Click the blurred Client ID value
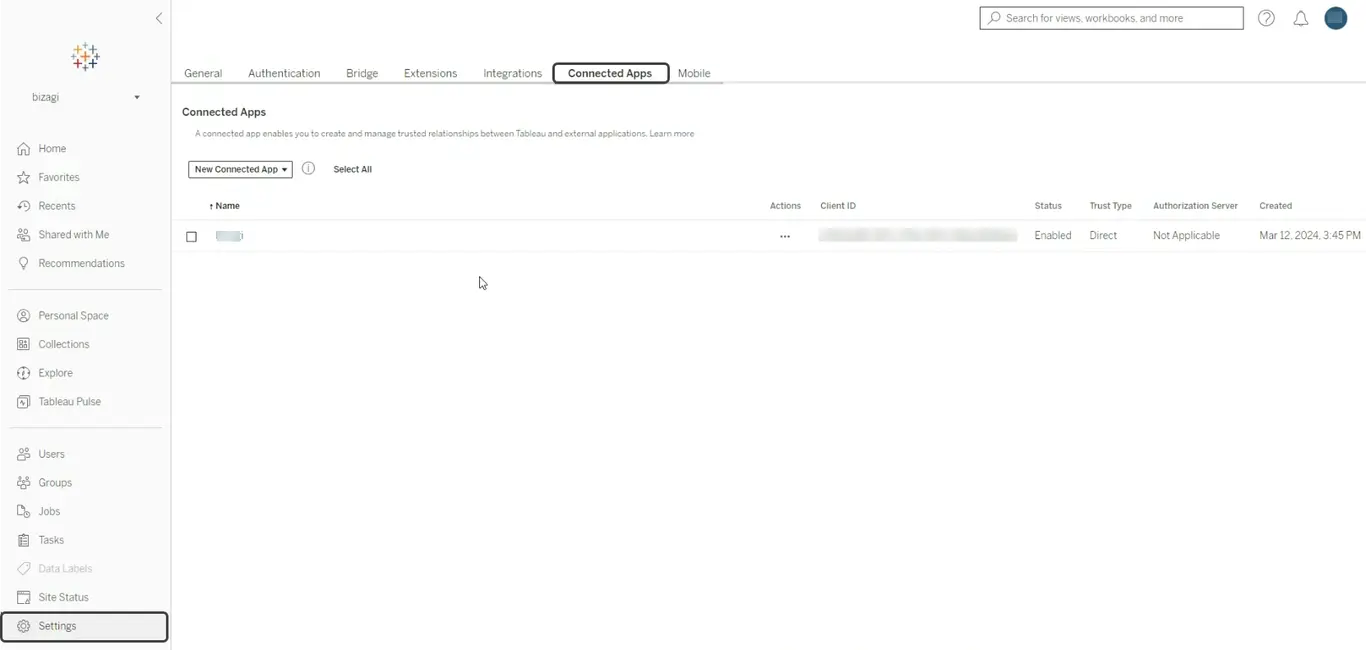The width and height of the screenshot is (1366, 650). pyautogui.click(x=918, y=236)
